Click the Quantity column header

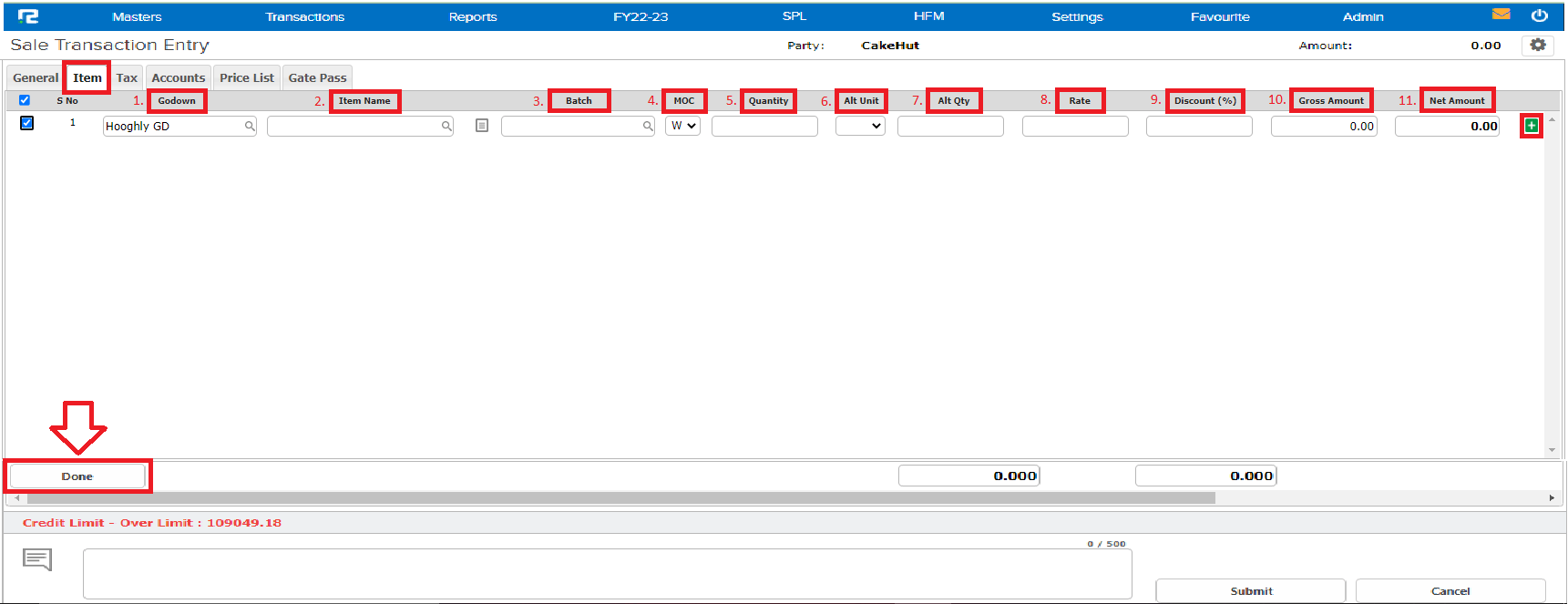point(768,100)
